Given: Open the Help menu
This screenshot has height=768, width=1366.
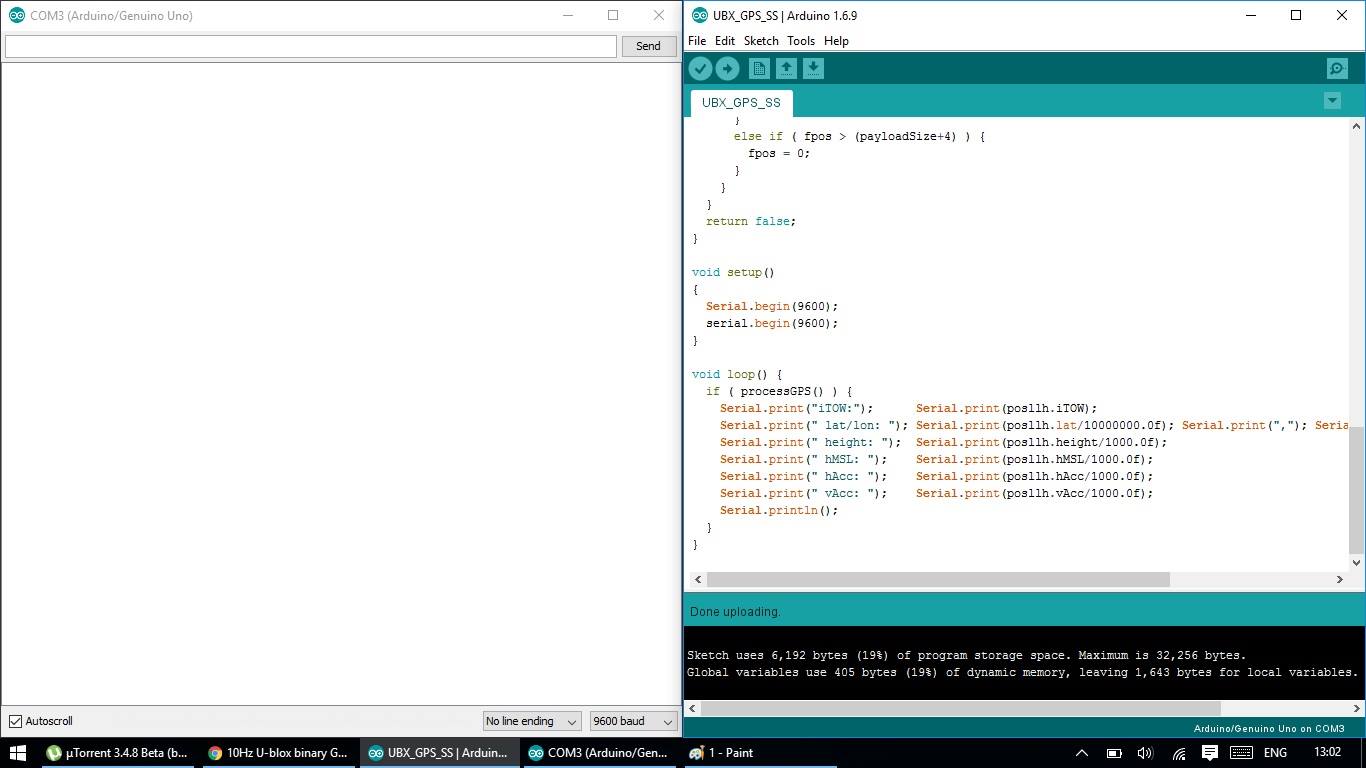Looking at the screenshot, I should point(836,41).
